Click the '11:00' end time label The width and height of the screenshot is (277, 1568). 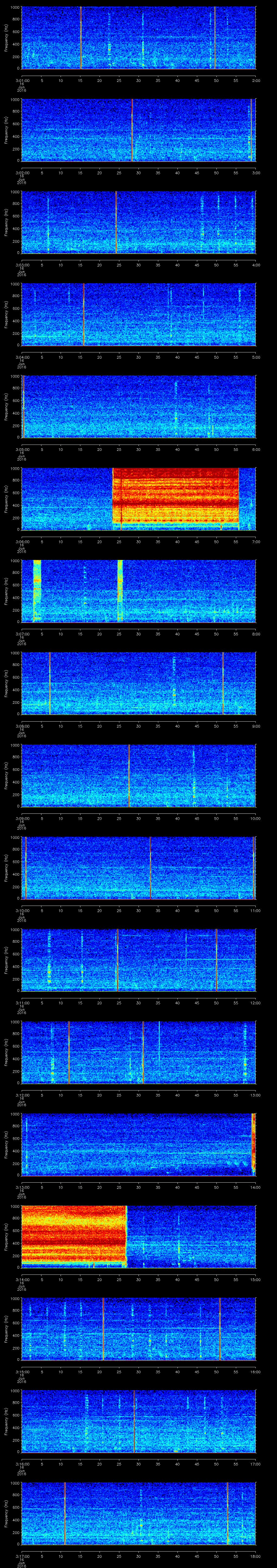255,910
